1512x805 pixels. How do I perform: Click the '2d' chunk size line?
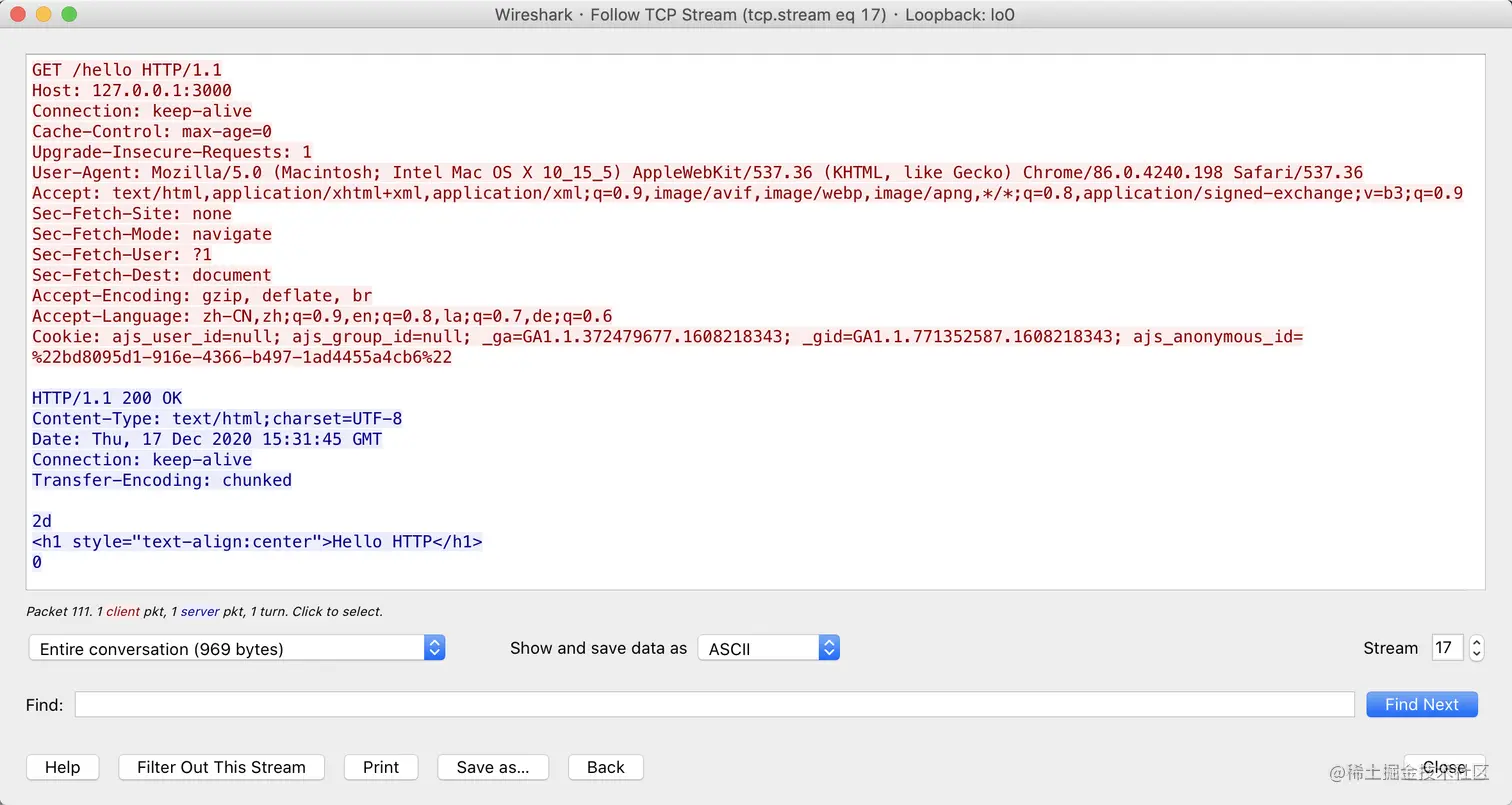point(42,521)
